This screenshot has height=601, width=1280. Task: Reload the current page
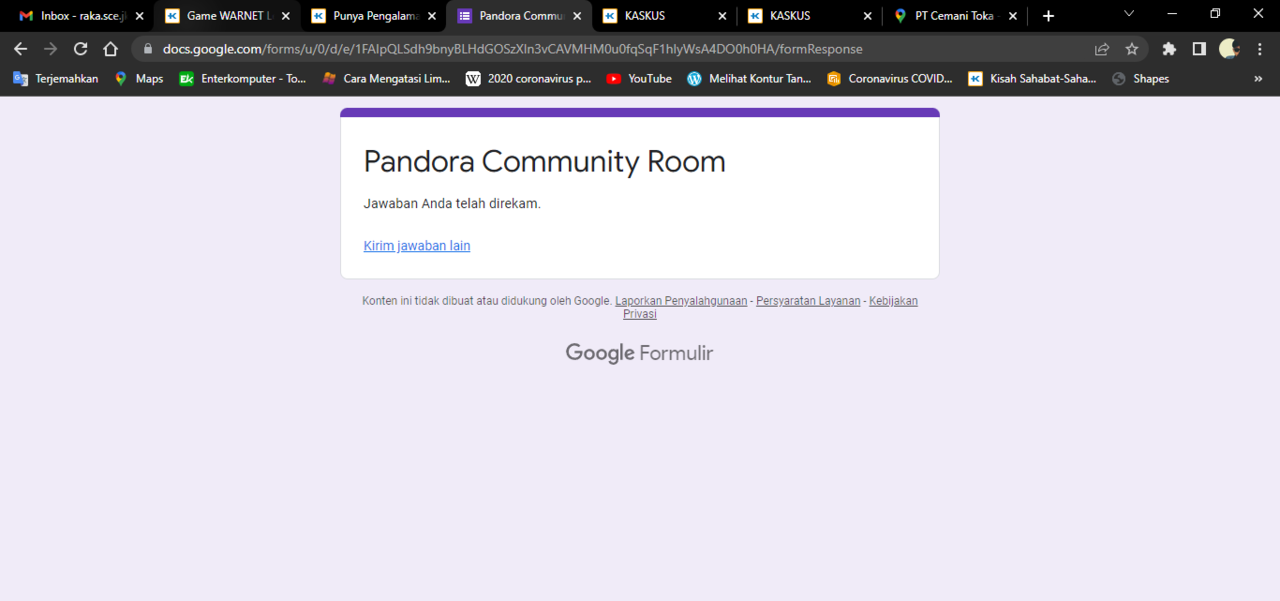click(81, 49)
